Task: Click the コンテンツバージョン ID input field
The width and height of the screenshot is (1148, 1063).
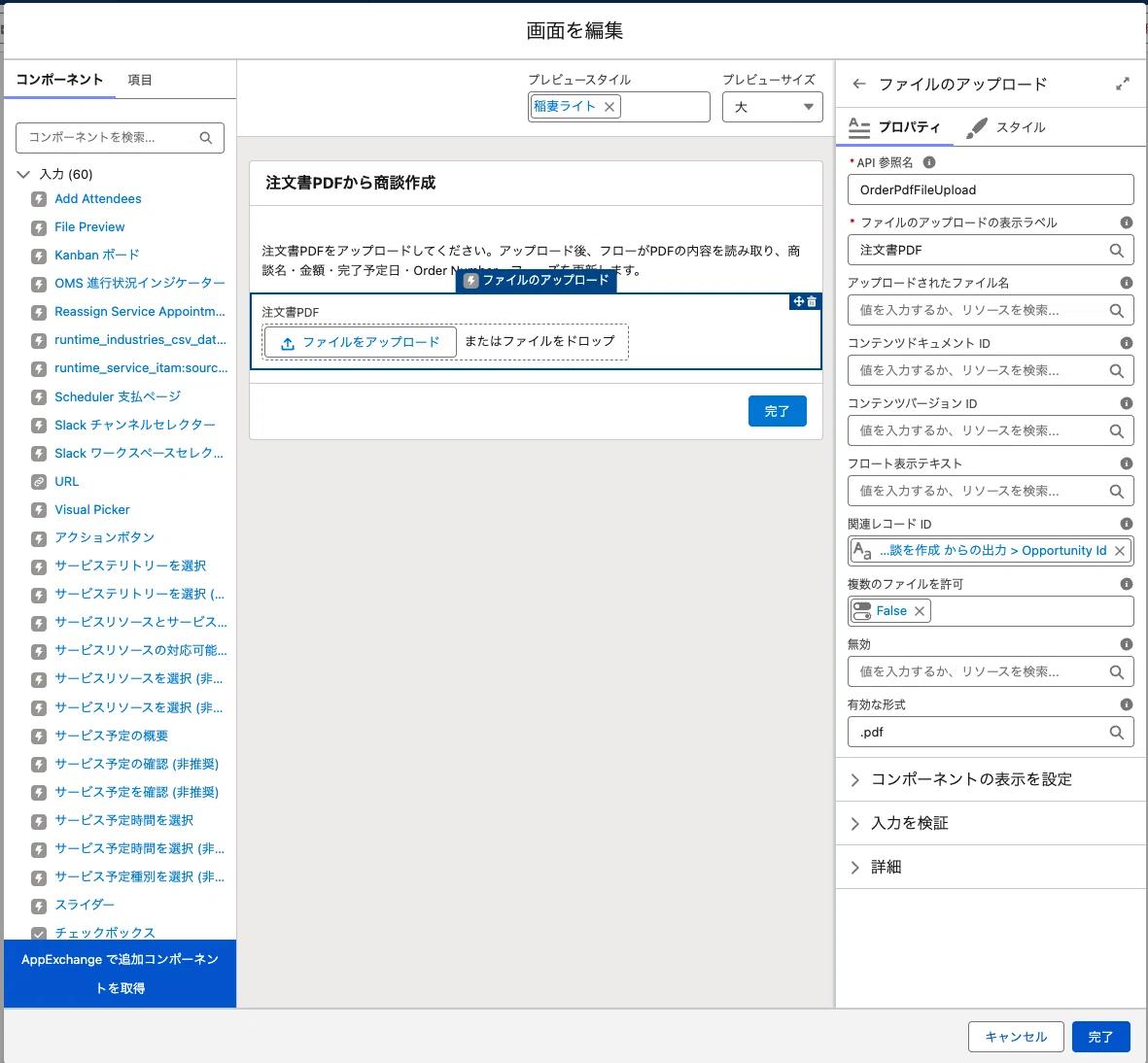Action: (991, 431)
